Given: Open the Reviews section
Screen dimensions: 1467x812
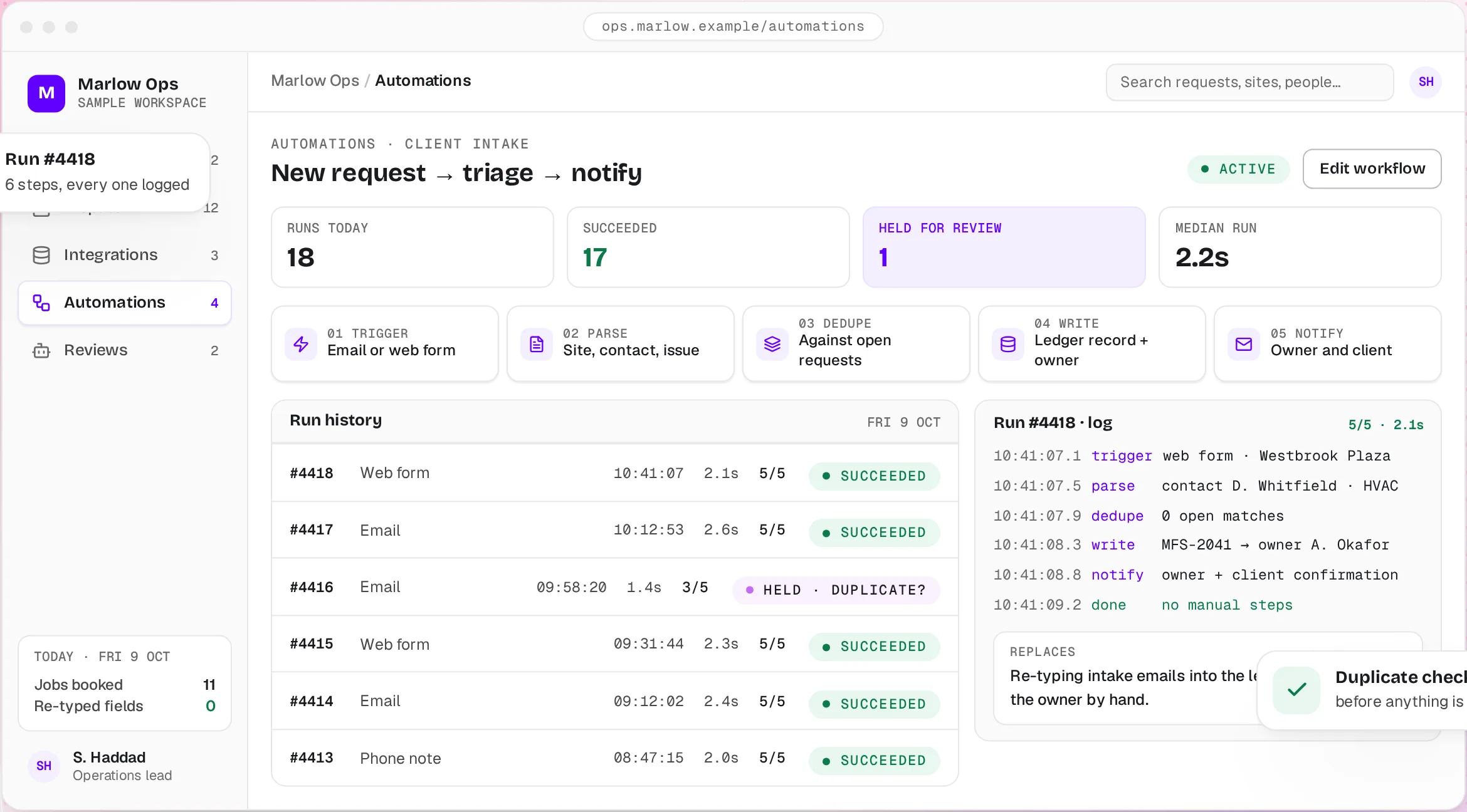Looking at the screenshot, I should tap(125, 350).
